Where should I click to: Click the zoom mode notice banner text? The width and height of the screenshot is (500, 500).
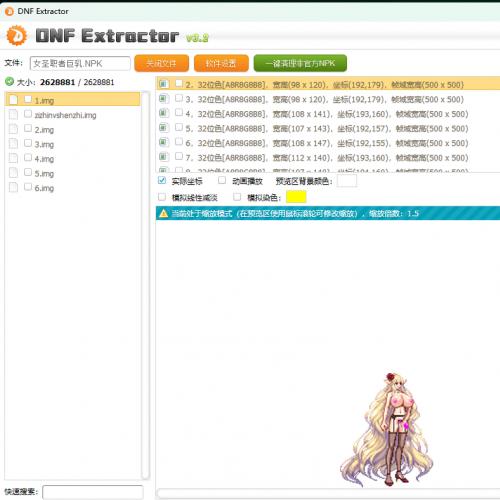click(295, 213)
